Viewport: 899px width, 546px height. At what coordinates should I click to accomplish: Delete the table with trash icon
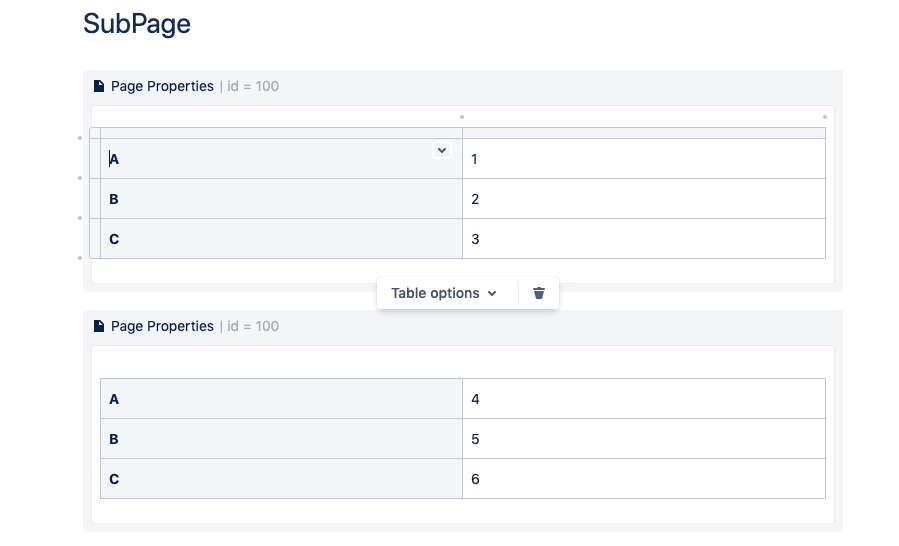[538, 293]
